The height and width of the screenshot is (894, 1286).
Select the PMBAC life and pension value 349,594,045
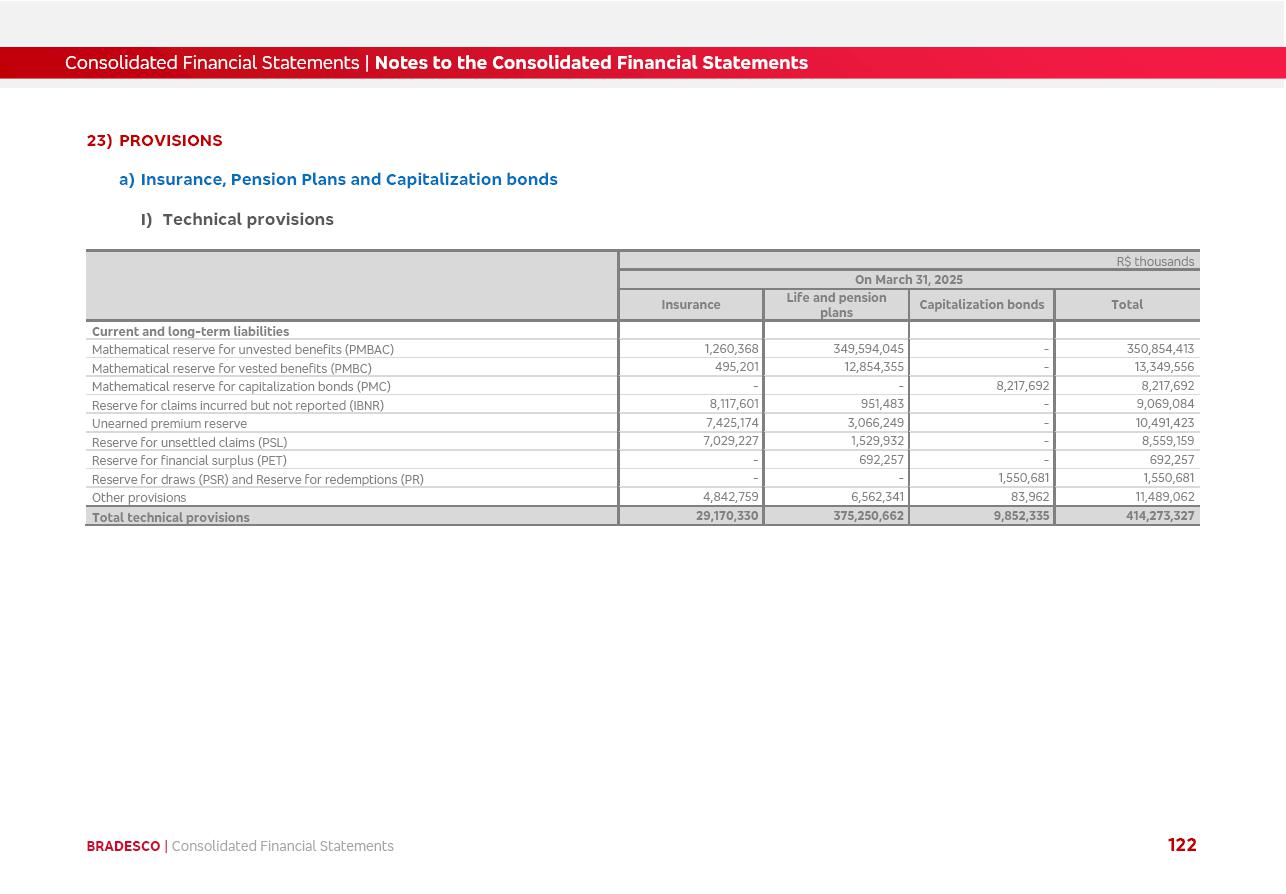pyautogui.click(x=867, y=349)
